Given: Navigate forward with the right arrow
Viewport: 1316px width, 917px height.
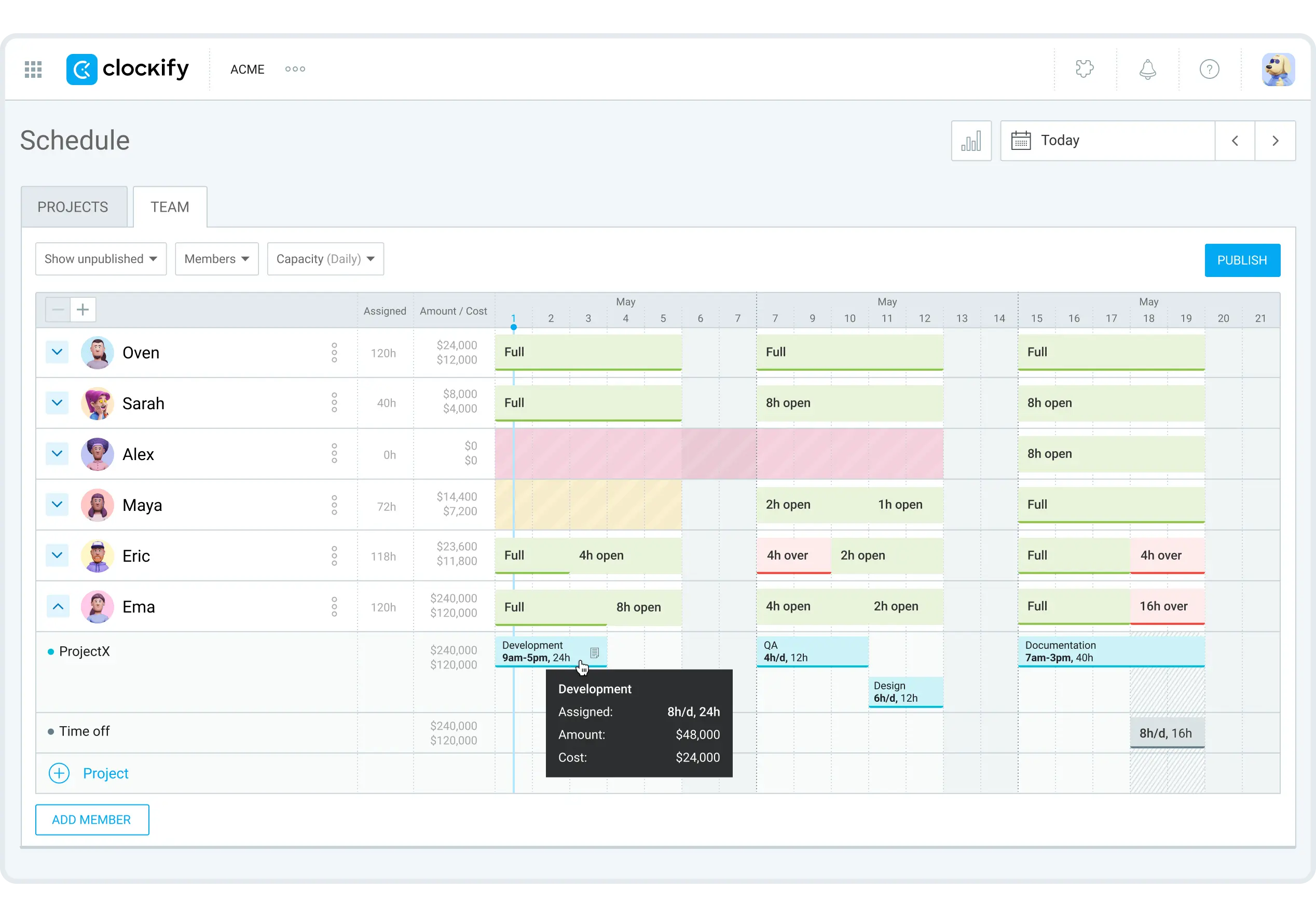Looking at the screenshot, I should click(1274, 141).
